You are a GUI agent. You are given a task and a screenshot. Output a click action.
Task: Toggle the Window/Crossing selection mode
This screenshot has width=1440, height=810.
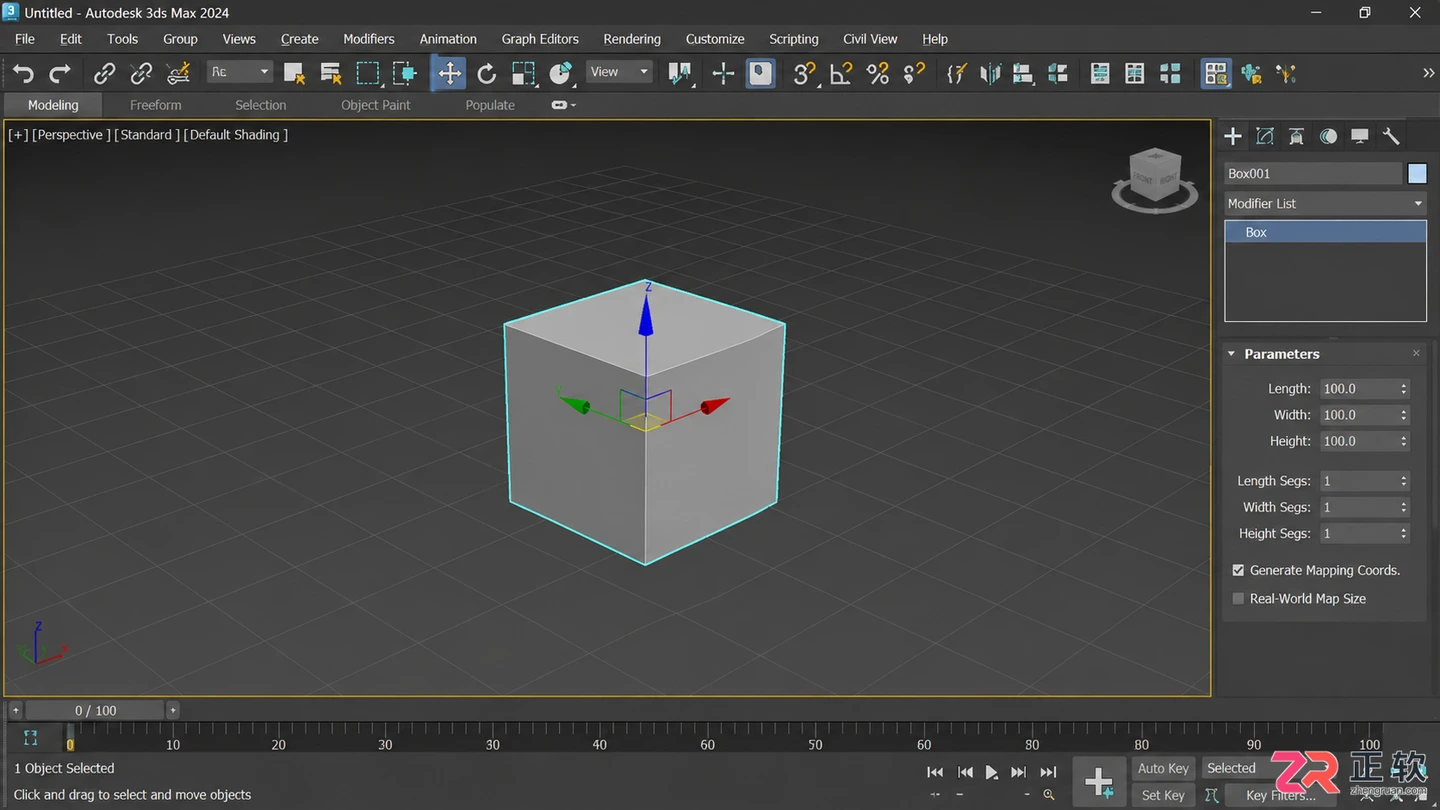405,73
